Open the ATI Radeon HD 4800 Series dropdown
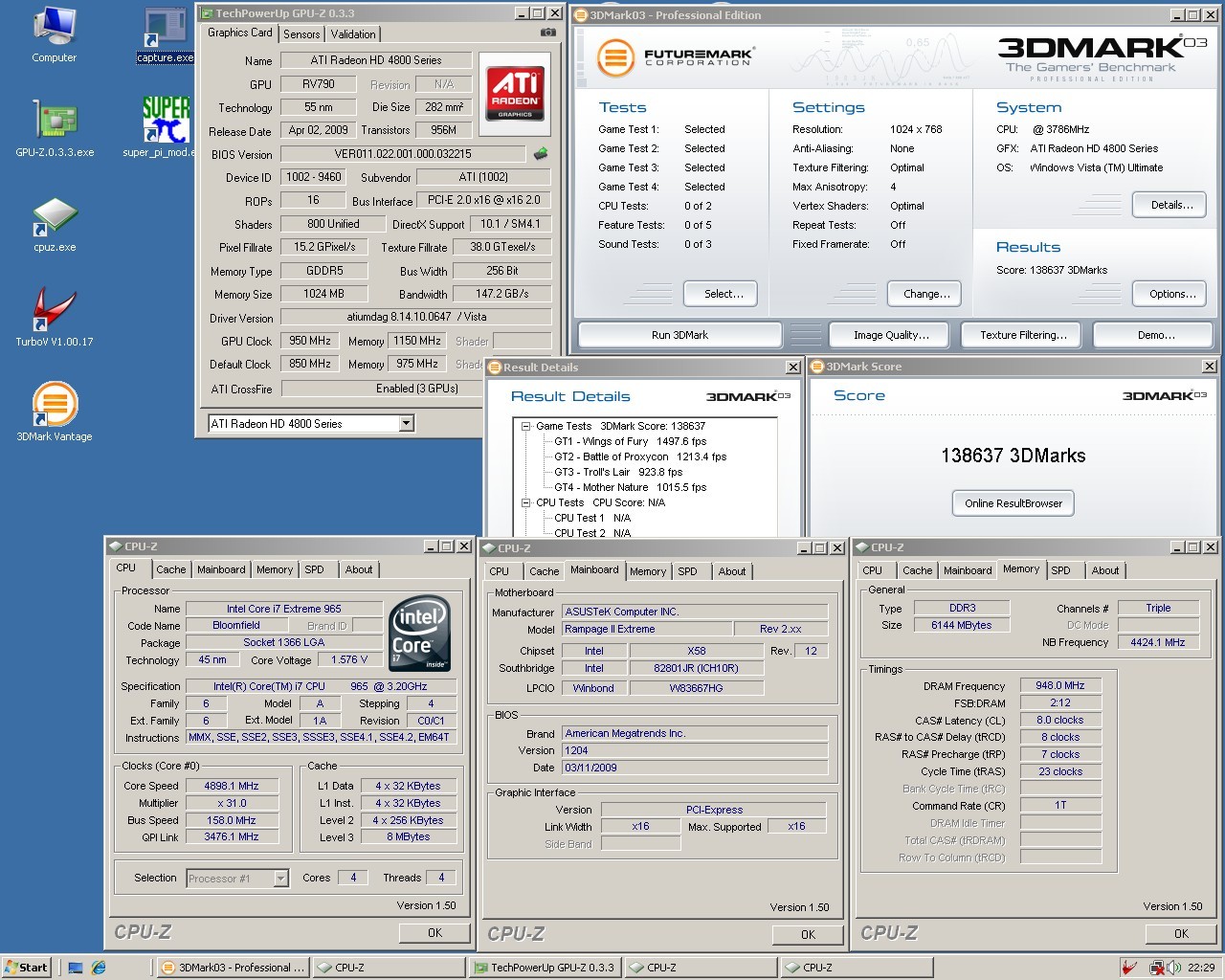The height and width of the screenshot is (980, 1225). point(406,423)
